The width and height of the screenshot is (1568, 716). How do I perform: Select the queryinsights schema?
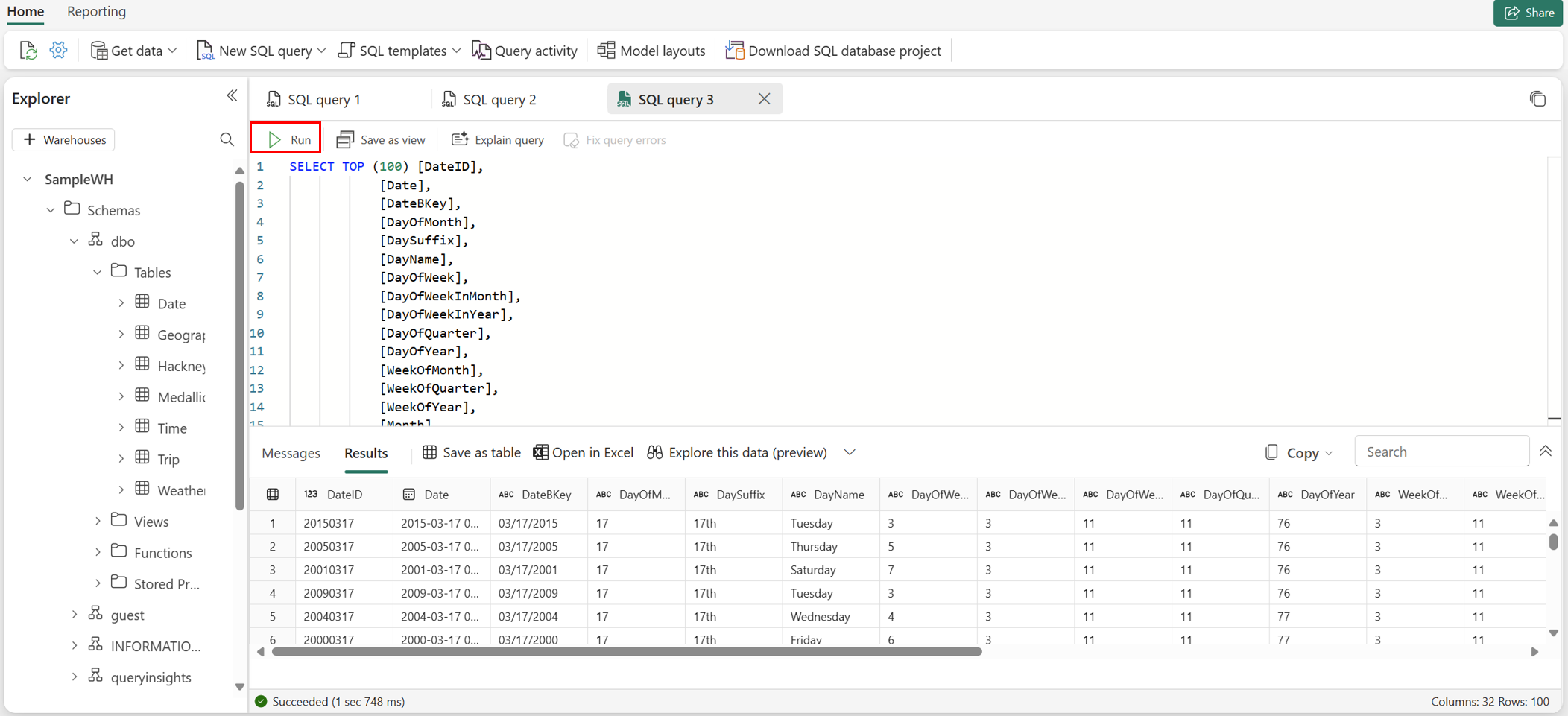click(x=151, y=677)
